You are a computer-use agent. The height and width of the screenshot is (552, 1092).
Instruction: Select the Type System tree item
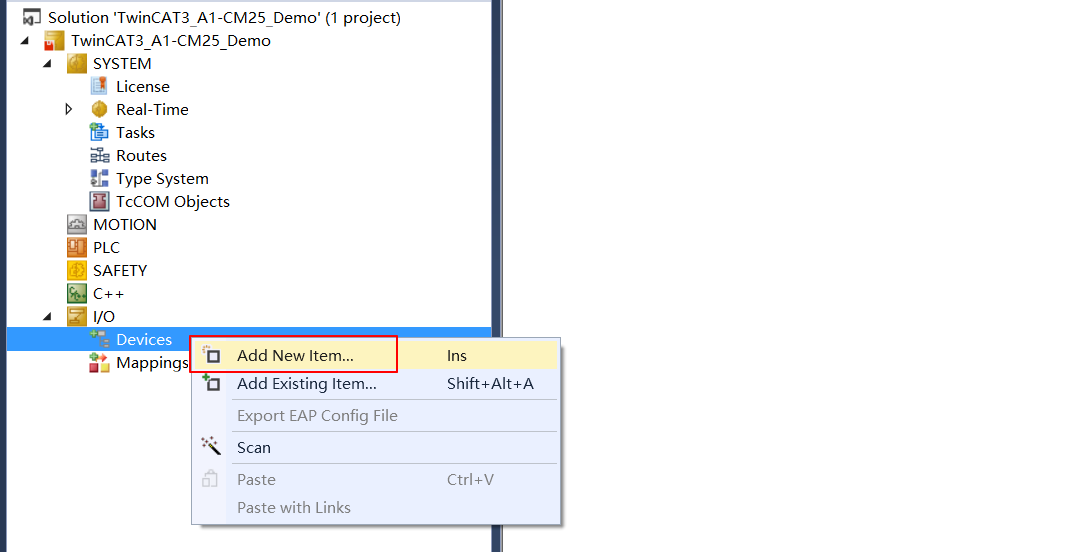pos(162,179)
